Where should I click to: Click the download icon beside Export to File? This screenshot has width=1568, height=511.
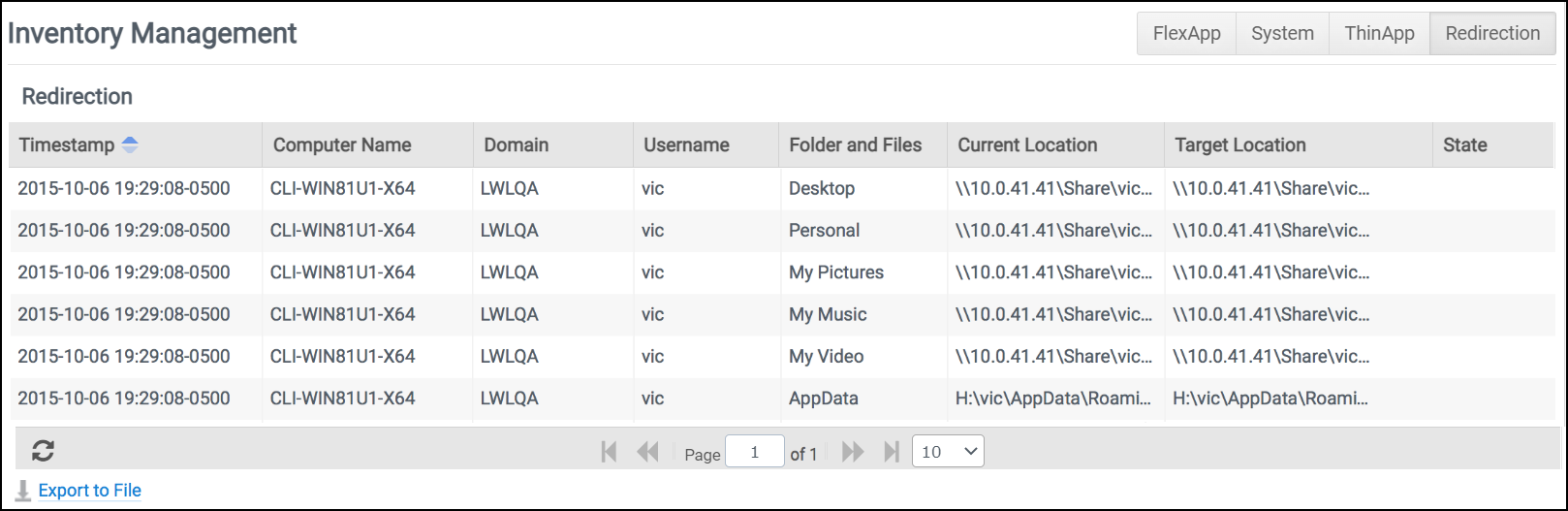coord(23,491)
